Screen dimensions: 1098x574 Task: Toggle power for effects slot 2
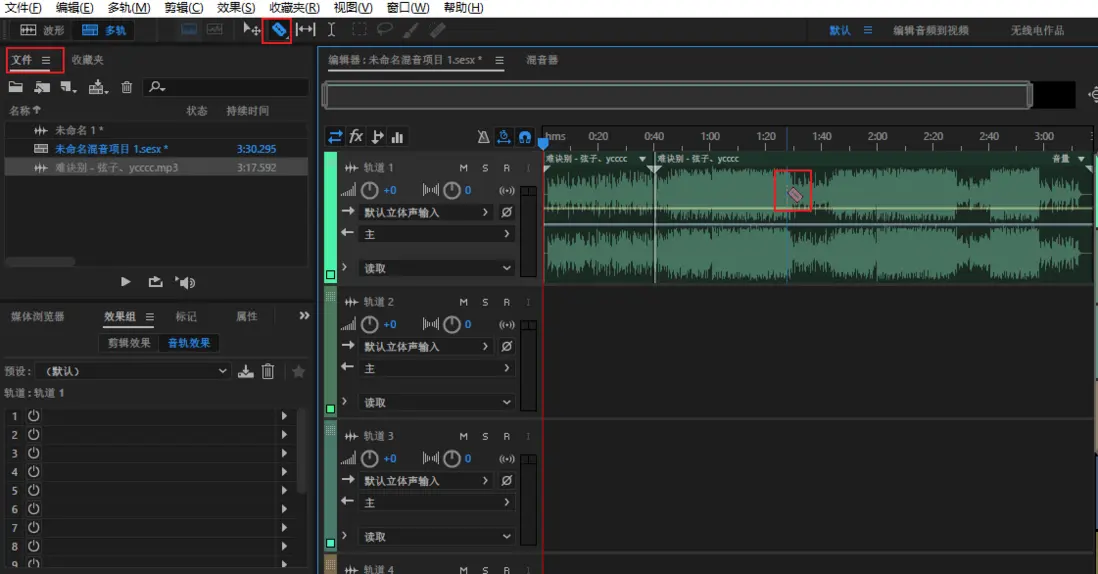pos(34,435)
